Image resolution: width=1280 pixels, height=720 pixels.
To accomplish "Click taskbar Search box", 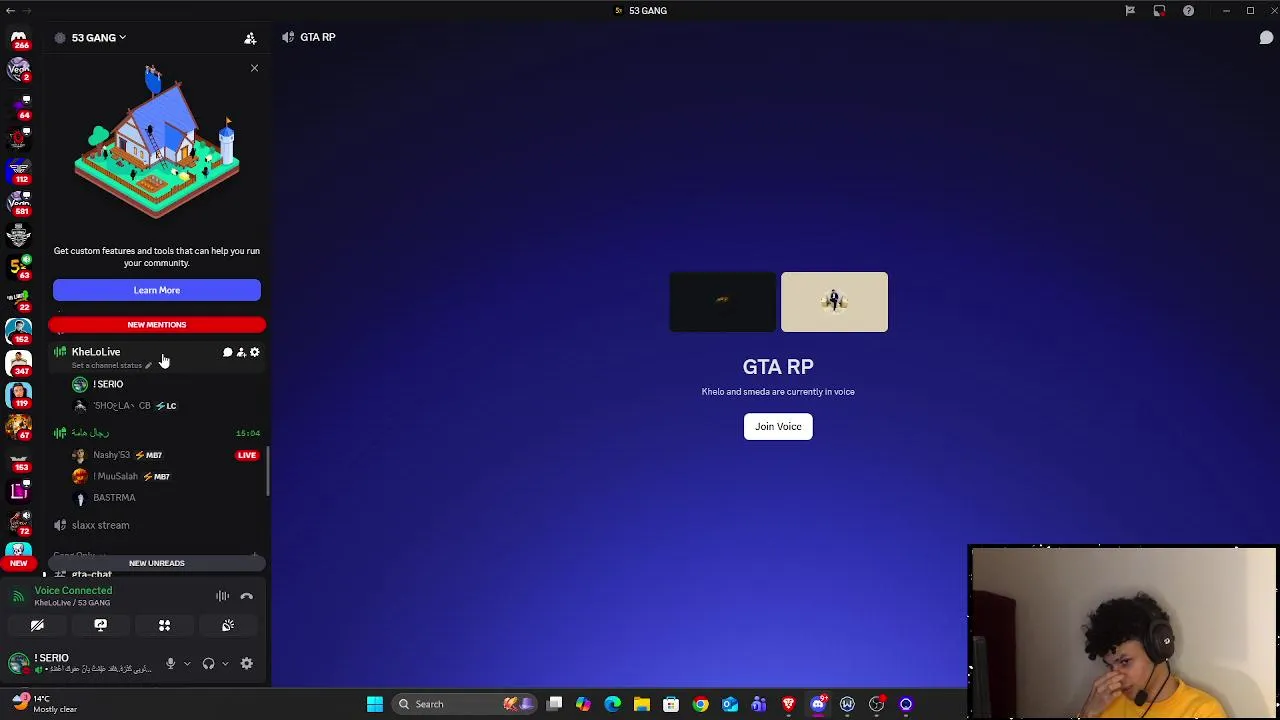I will tap(463, 704).
